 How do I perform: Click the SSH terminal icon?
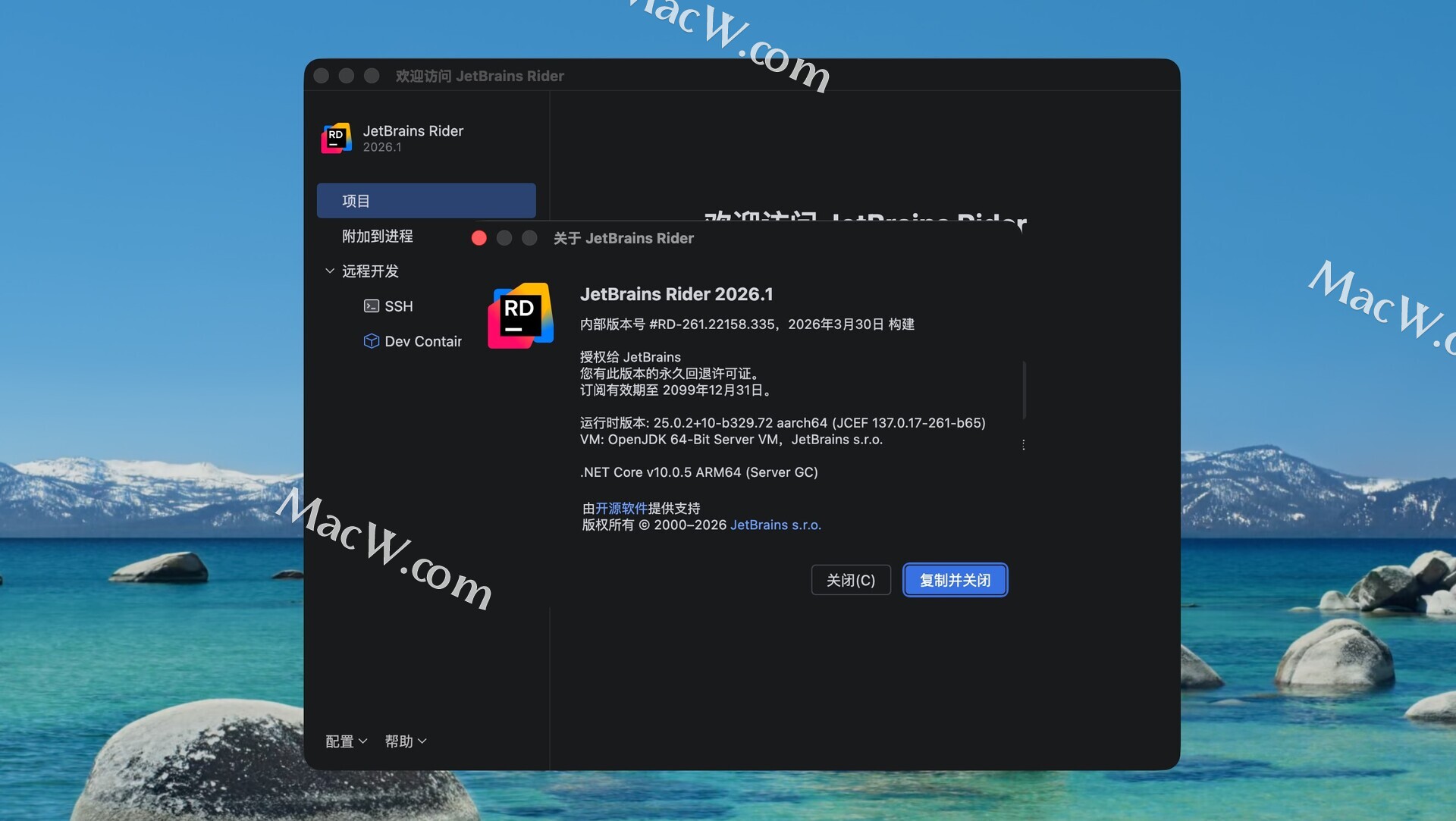click(x=371, y=306)
